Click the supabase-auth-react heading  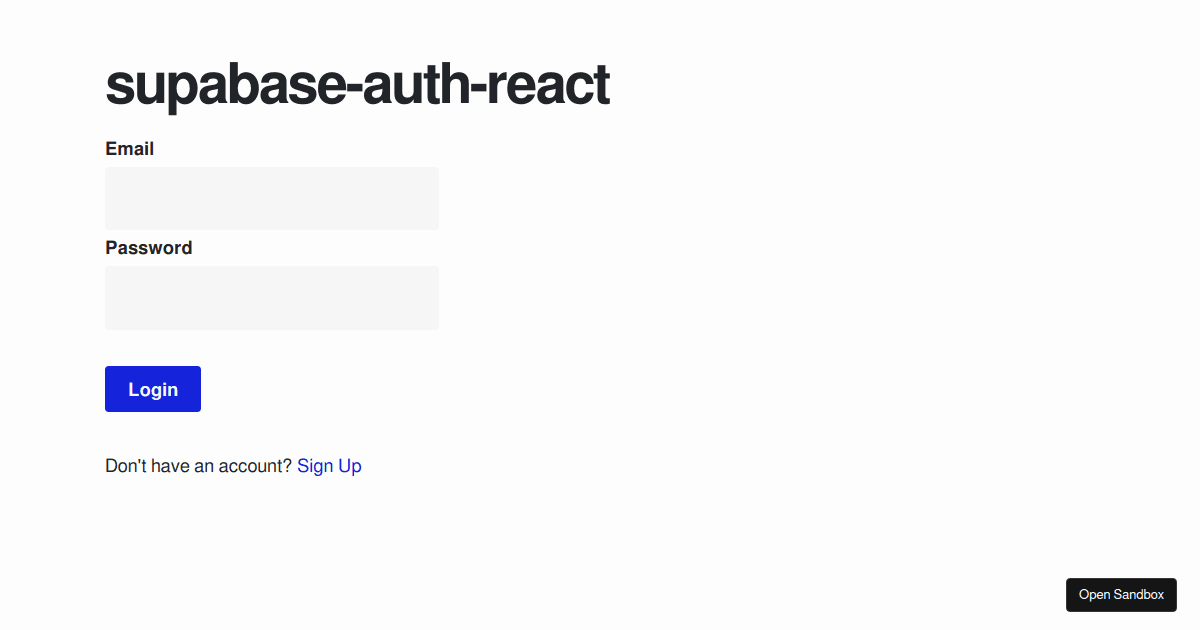(x=357, y=85)
